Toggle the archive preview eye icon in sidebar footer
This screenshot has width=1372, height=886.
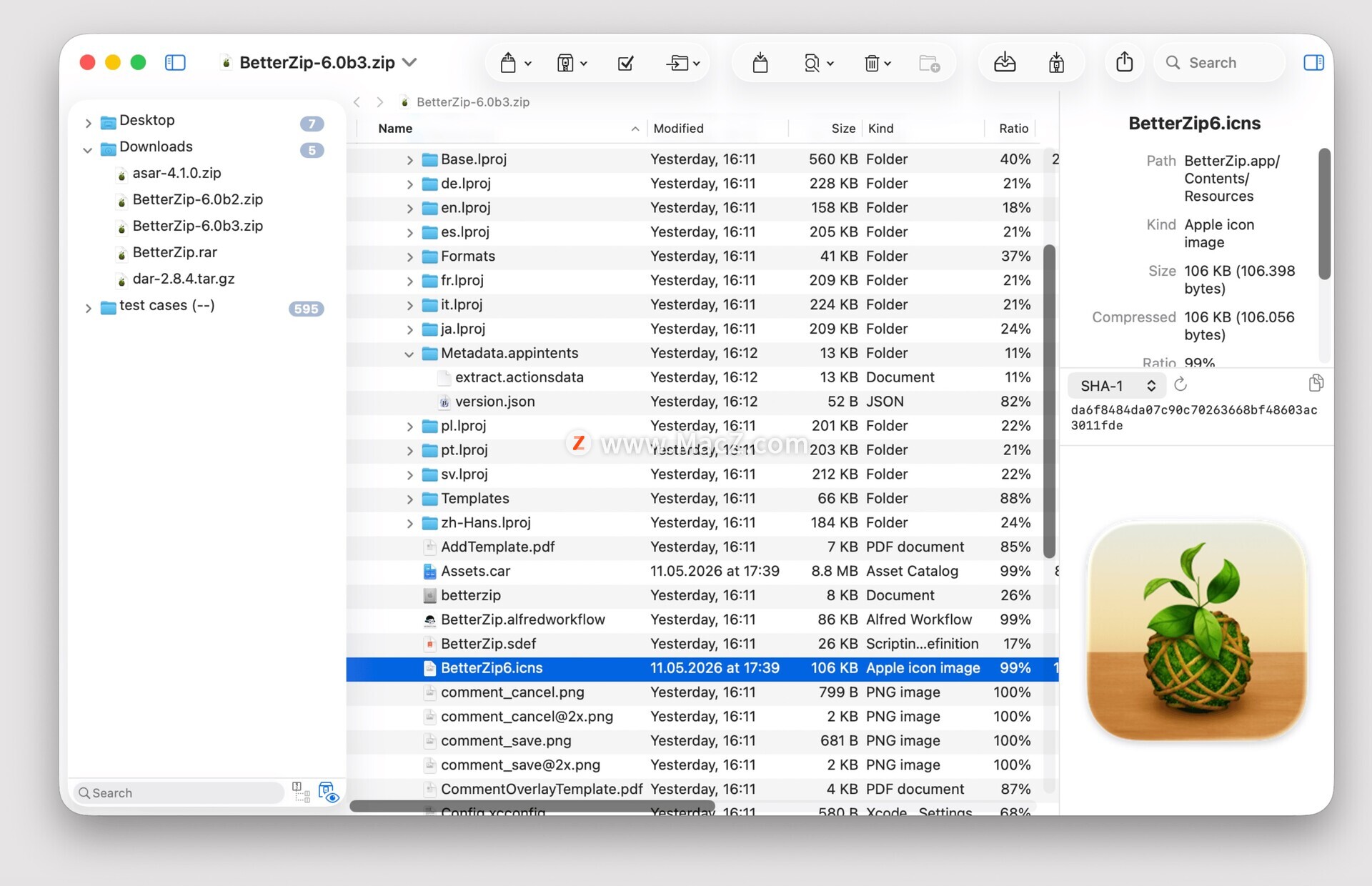click(x=328, y=792)
